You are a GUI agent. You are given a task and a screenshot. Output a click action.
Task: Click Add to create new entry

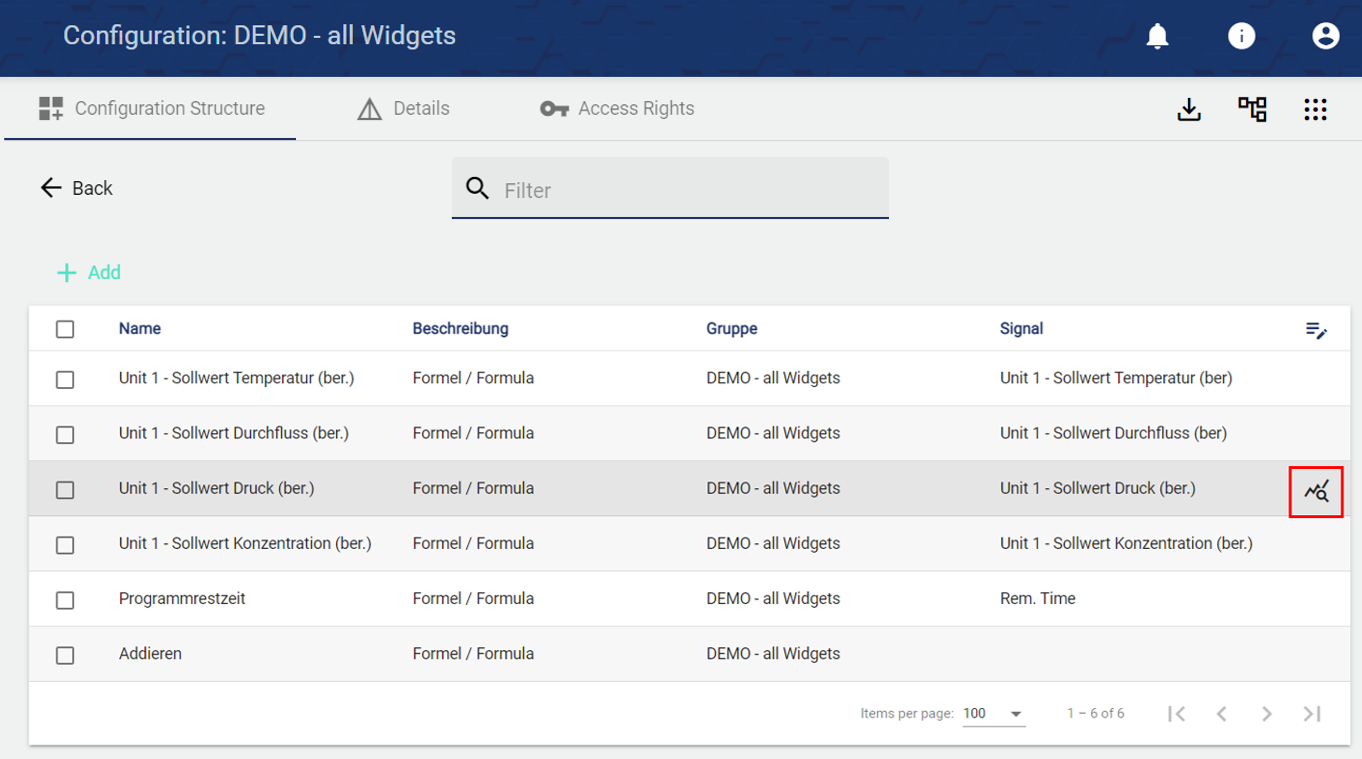[89, 273]
